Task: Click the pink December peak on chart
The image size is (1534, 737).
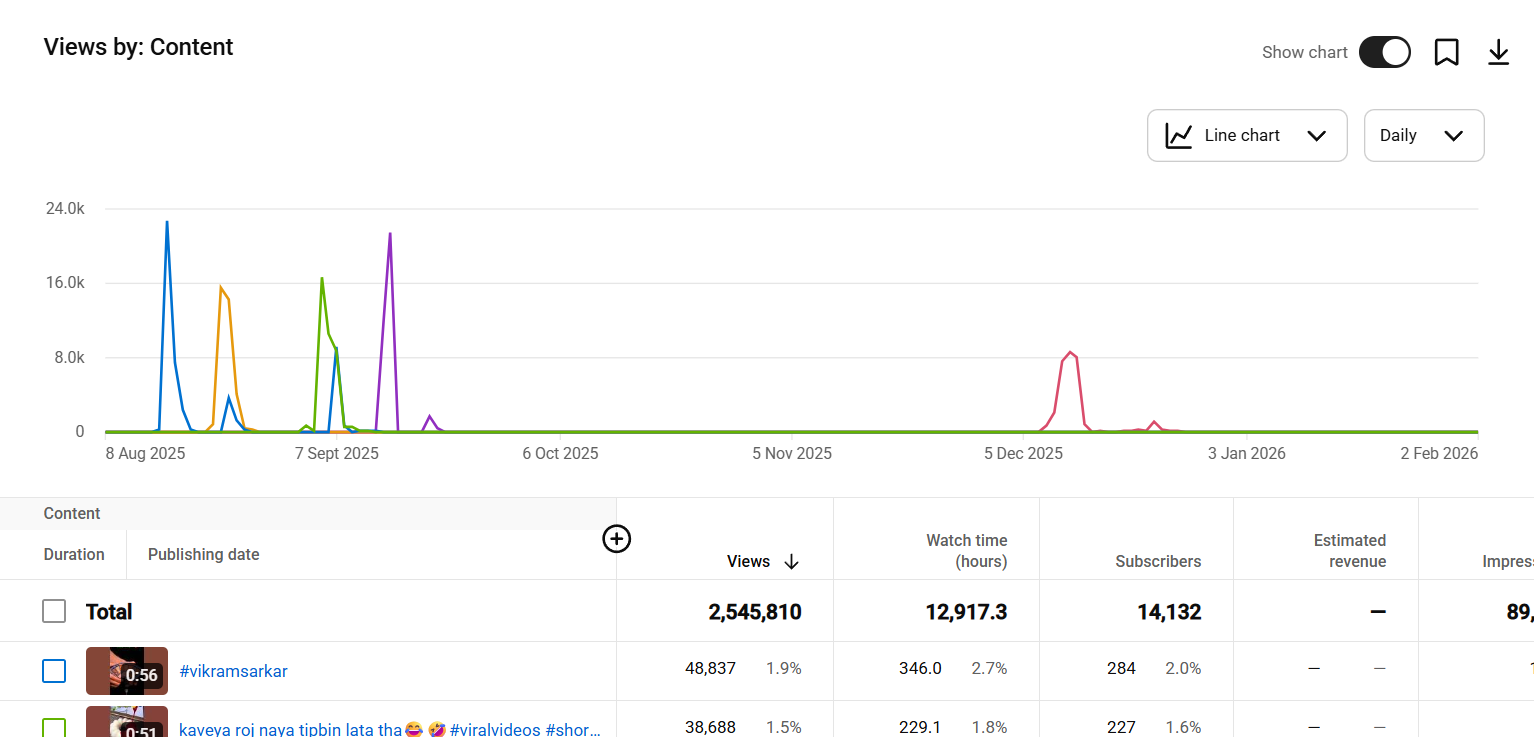Action: 1070,353
